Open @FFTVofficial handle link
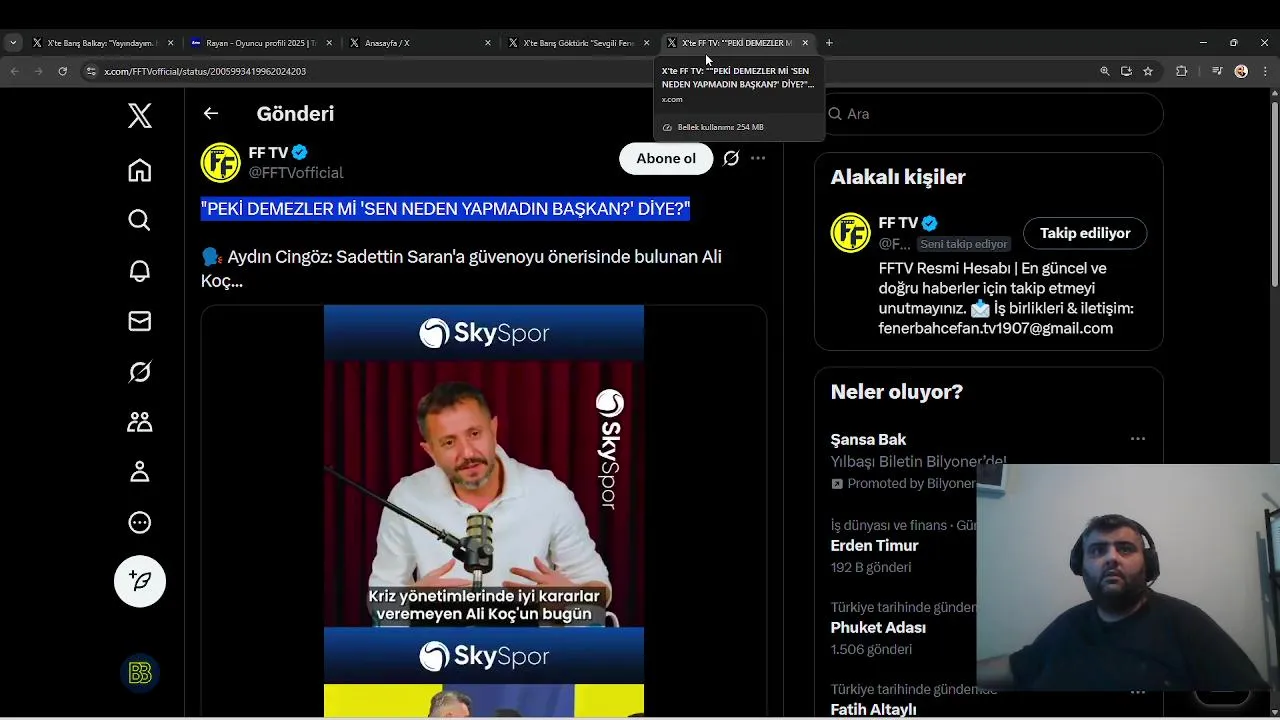Viewport: 1280px width, 720px height. coord(296,173)
